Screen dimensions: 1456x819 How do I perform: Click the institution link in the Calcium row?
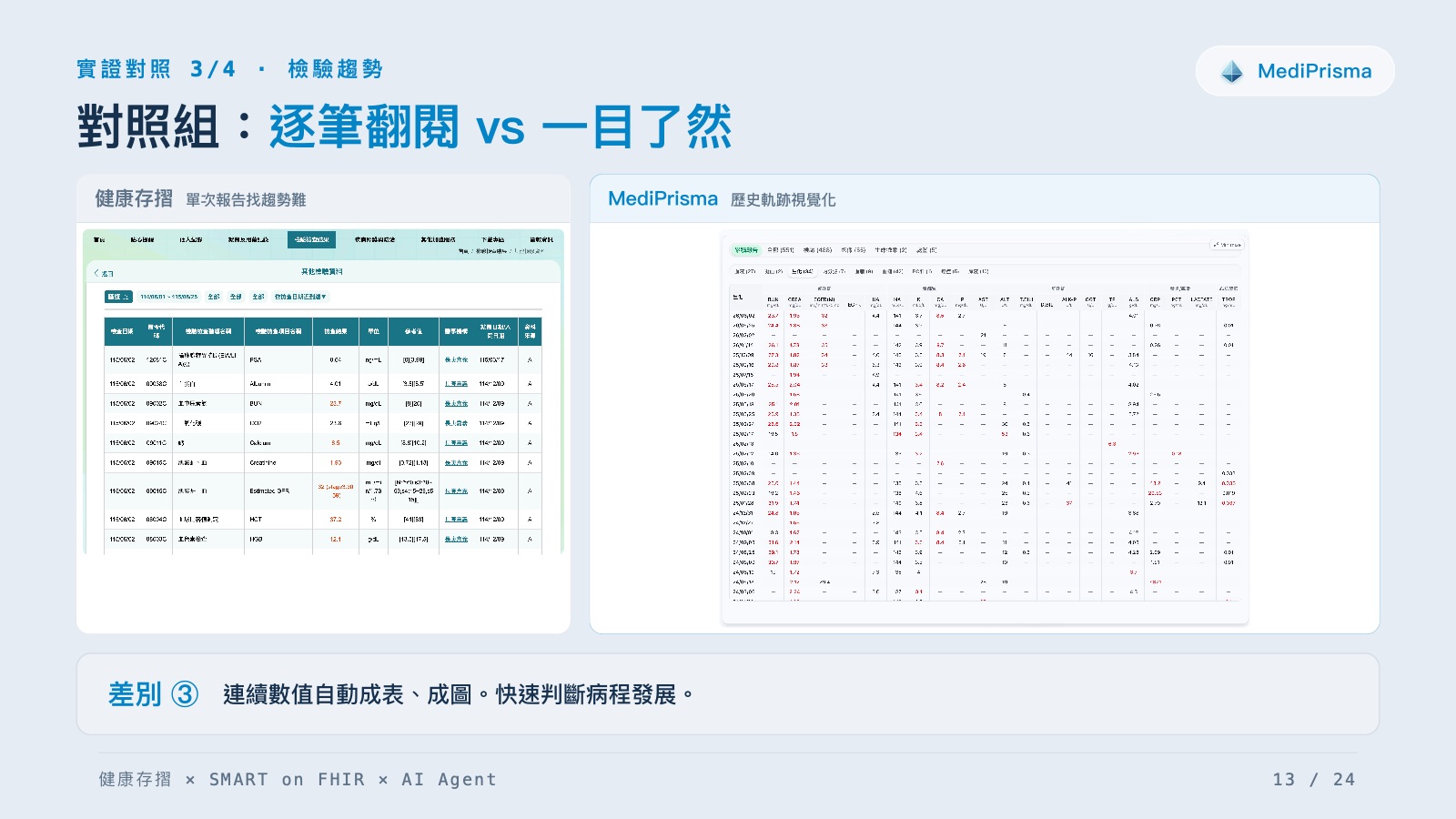pyautogui.click(x=456, y=443)
